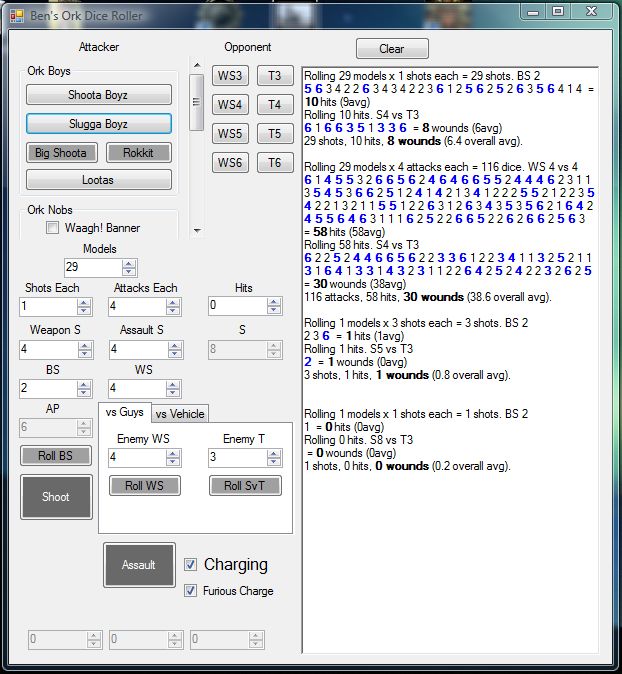622x674 pixels.
Task: Increase the Hits value
Action: (x=273, y=302)
